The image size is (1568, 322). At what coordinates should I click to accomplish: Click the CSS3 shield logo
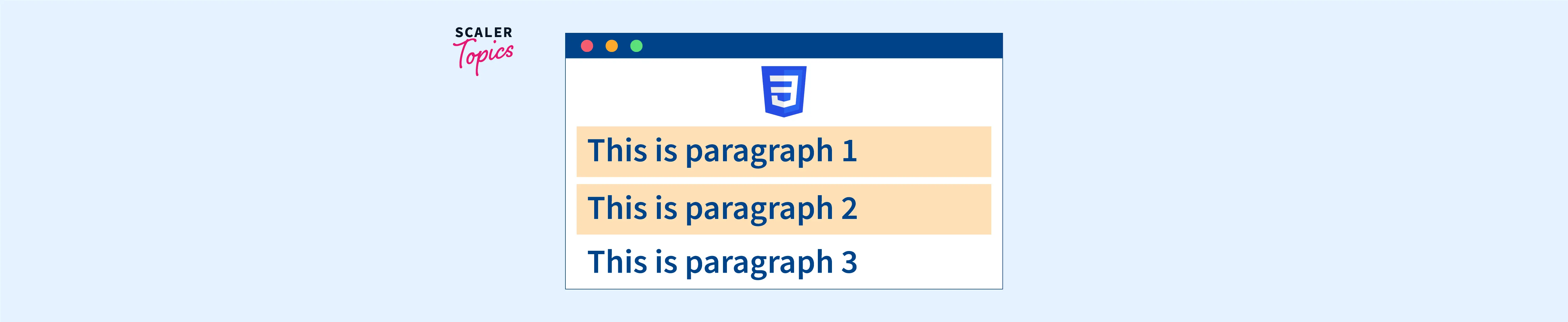tap(784, 91)
